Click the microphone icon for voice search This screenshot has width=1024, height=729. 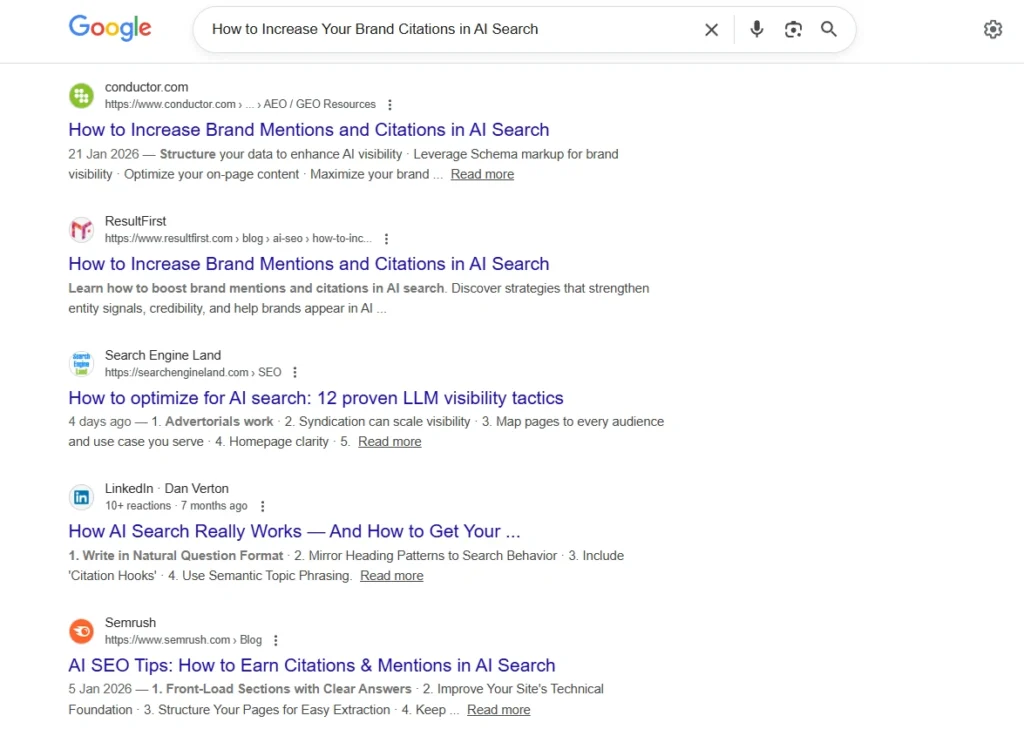pyautogui.click(x=757, y=29)
